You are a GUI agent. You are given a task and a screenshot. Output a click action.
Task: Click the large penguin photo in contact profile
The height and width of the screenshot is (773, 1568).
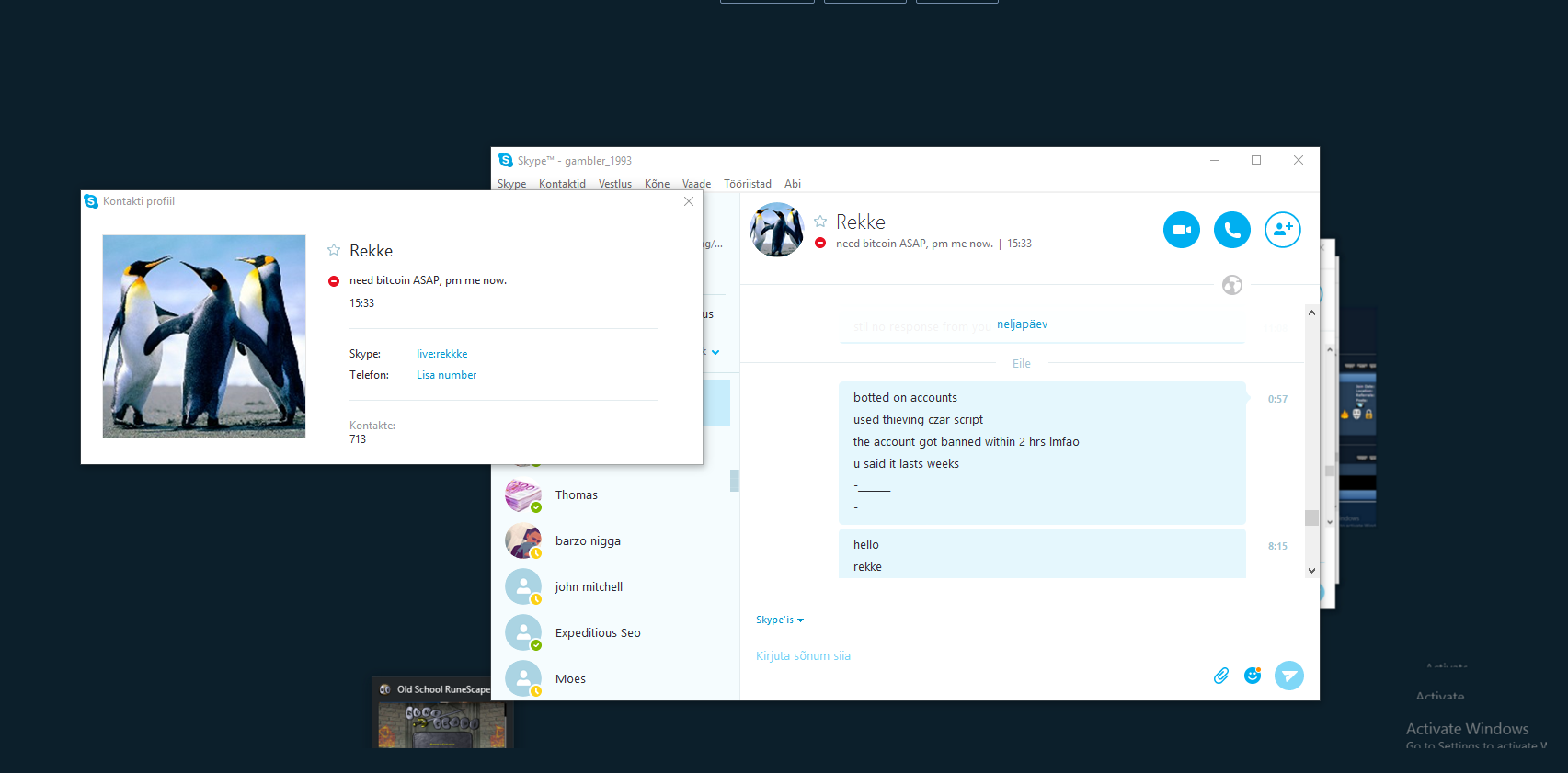point(204,336)
